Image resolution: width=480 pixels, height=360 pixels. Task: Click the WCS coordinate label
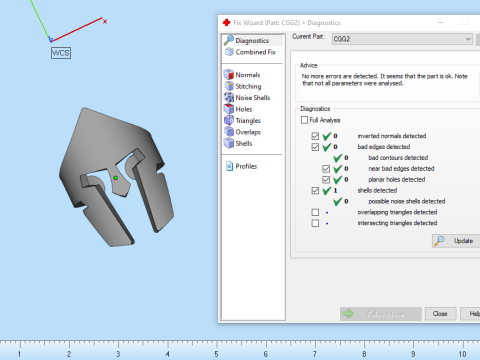[61, 53]
